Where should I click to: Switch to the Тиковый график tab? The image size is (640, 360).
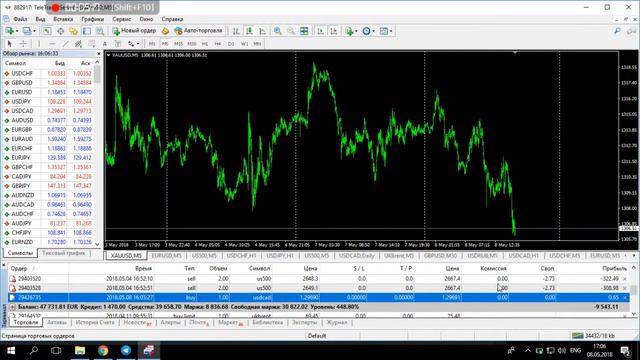pyautogui.click(x=64, y=253)
